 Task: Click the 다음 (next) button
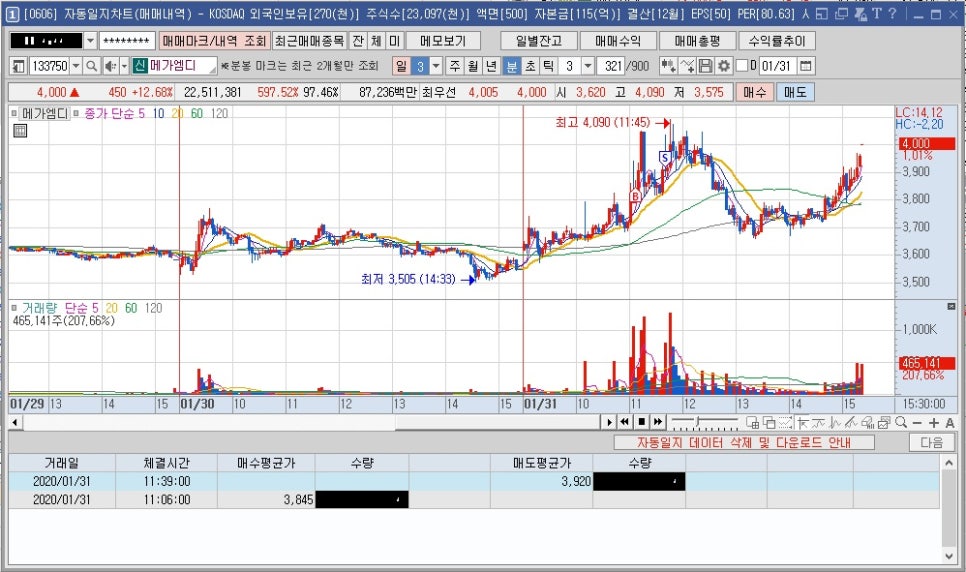932,443
